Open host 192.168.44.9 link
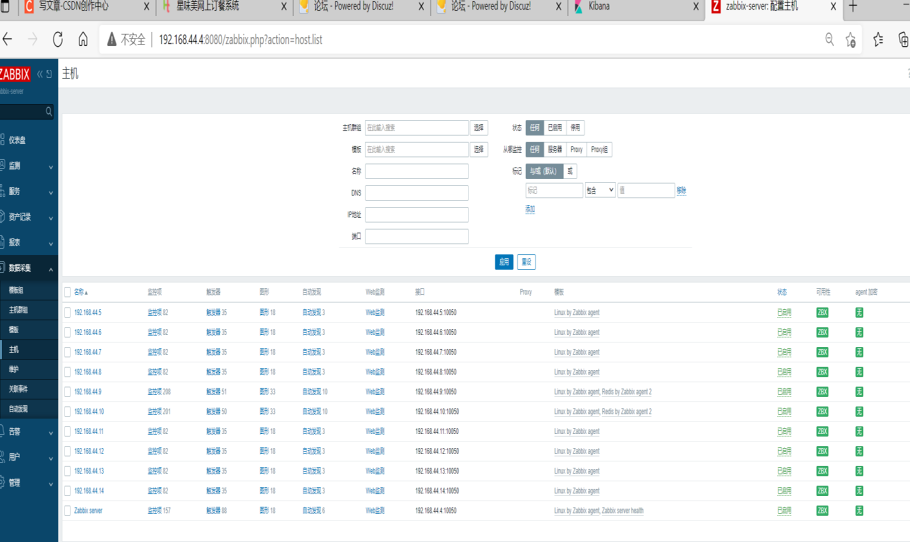911x542 pixels. (x=88, y=392)
